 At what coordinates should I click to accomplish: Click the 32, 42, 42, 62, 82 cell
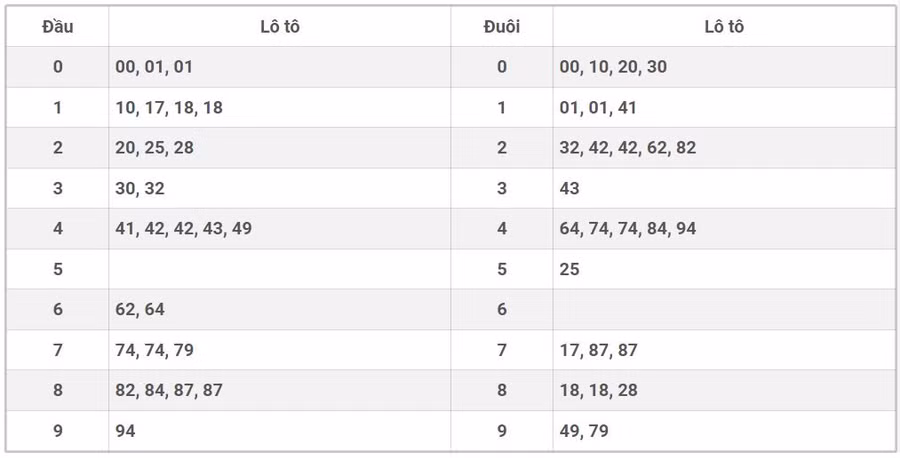tap(627, 148)
